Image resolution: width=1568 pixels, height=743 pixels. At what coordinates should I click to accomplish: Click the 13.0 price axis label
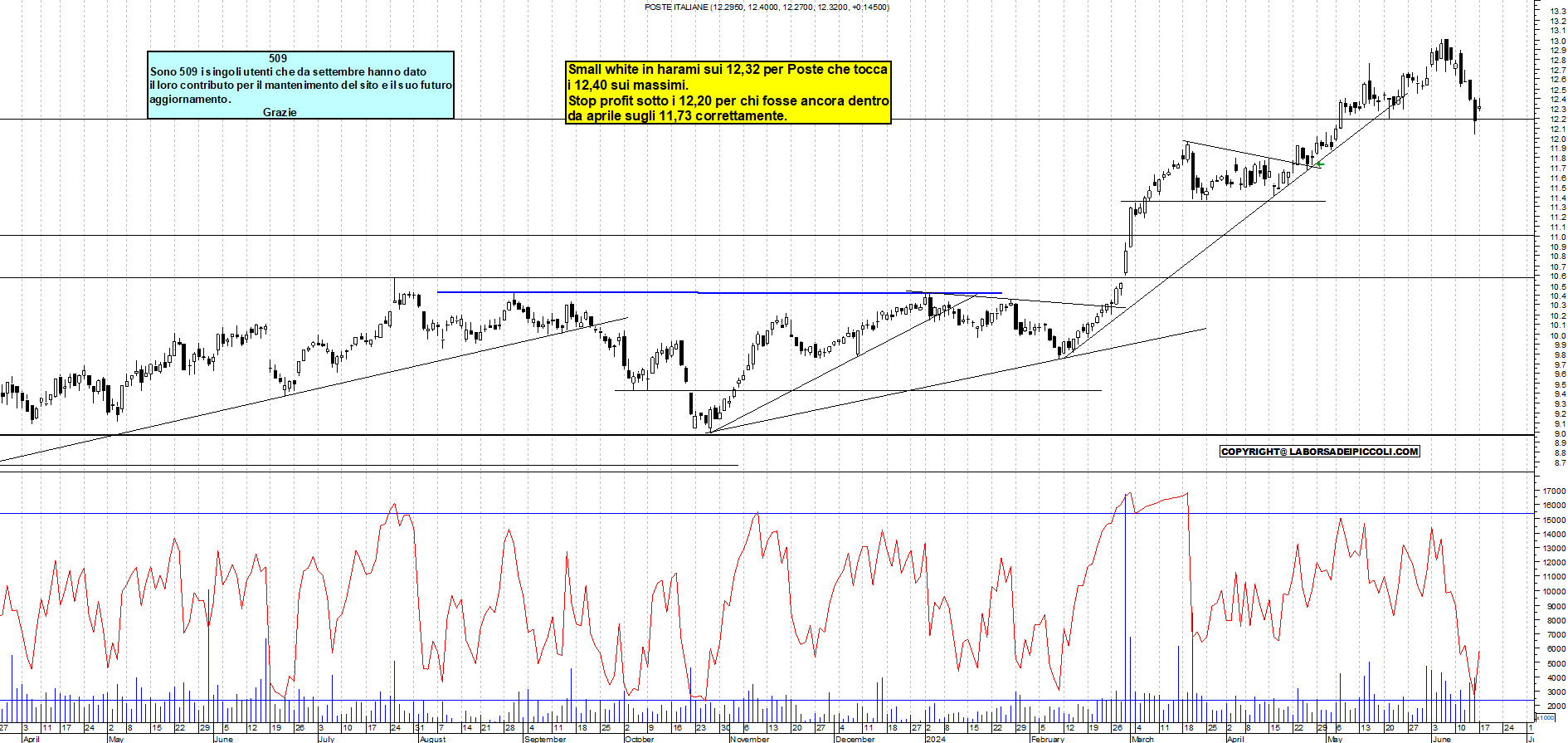(1557, 41)
